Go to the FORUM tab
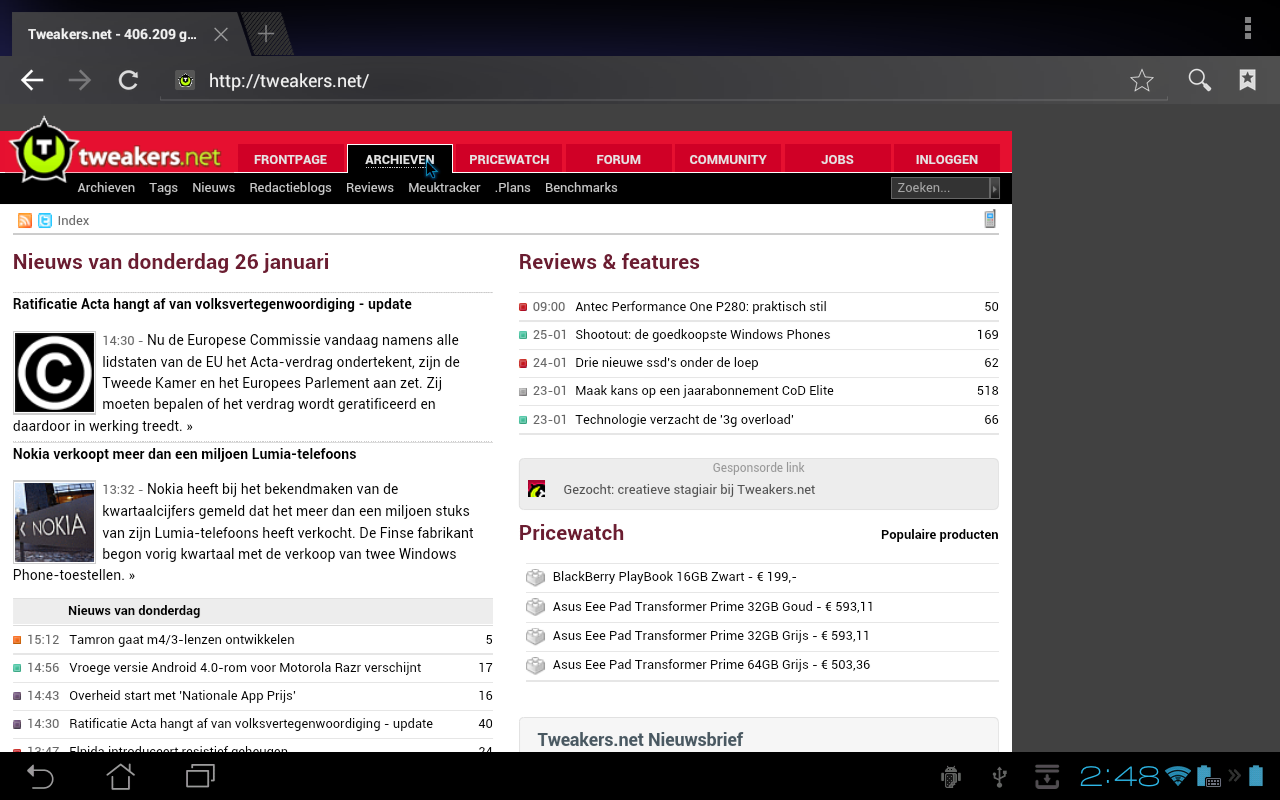The height and width of the screenshot is (800, 1280). click(x=618, y=159)
